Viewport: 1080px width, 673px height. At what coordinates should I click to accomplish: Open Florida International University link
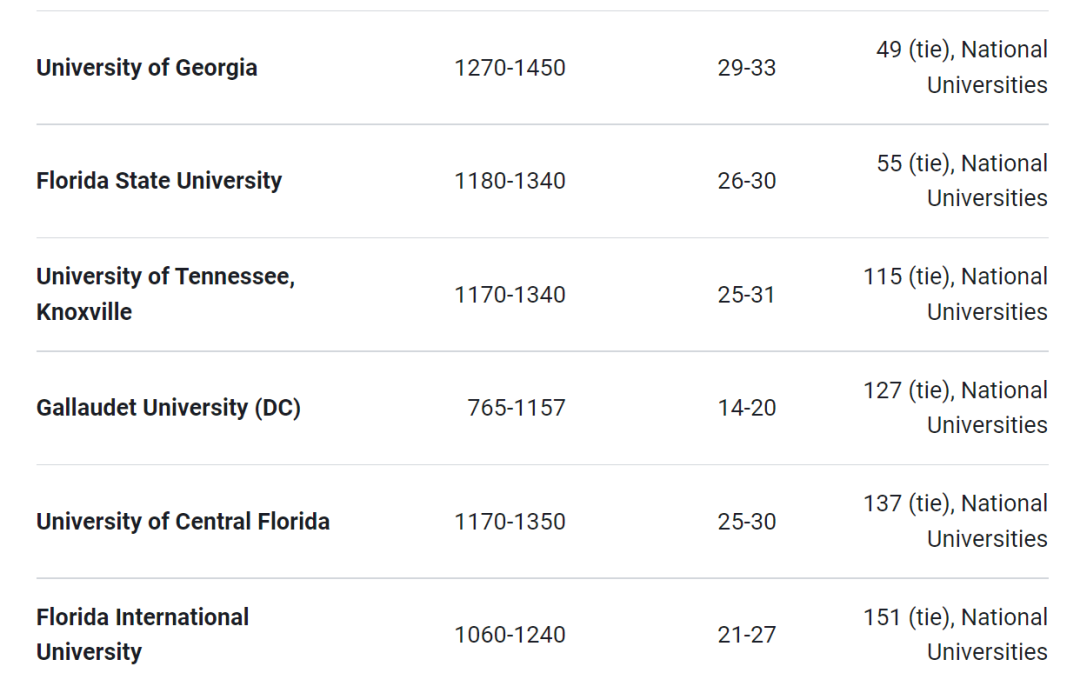click(x=143, y=634)
